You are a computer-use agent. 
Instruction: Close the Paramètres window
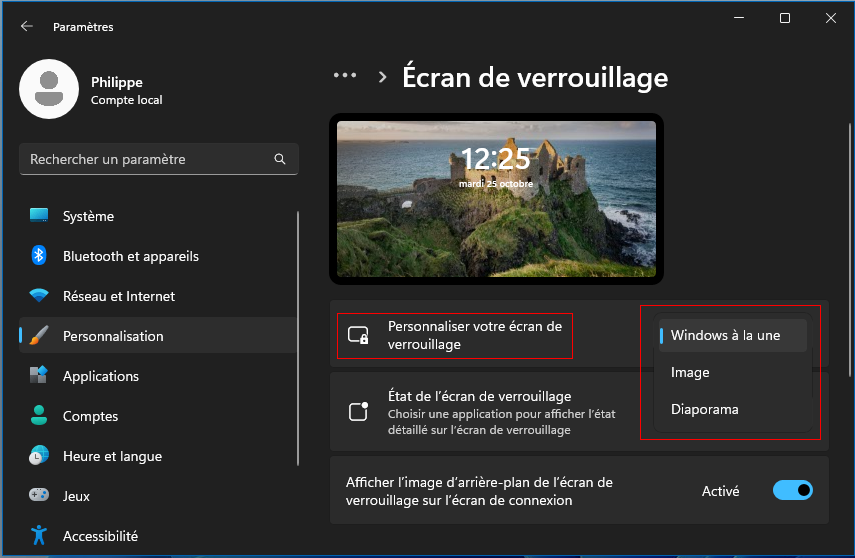click(830, 18)
